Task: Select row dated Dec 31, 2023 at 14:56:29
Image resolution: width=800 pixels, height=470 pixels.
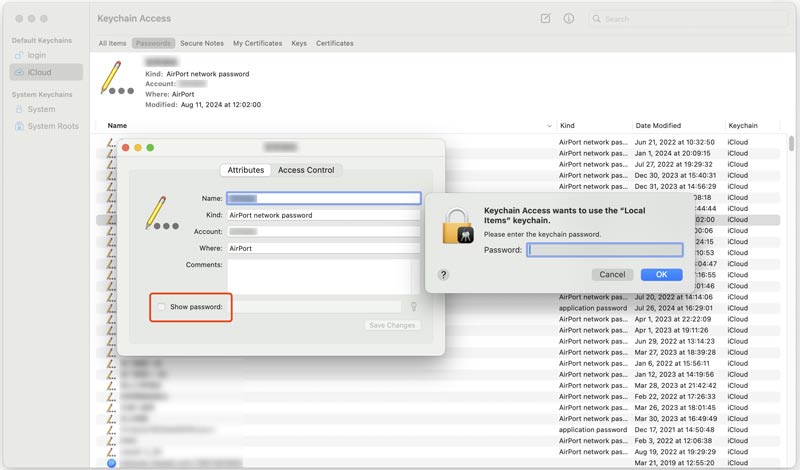Action: click(x=438, y=187)
